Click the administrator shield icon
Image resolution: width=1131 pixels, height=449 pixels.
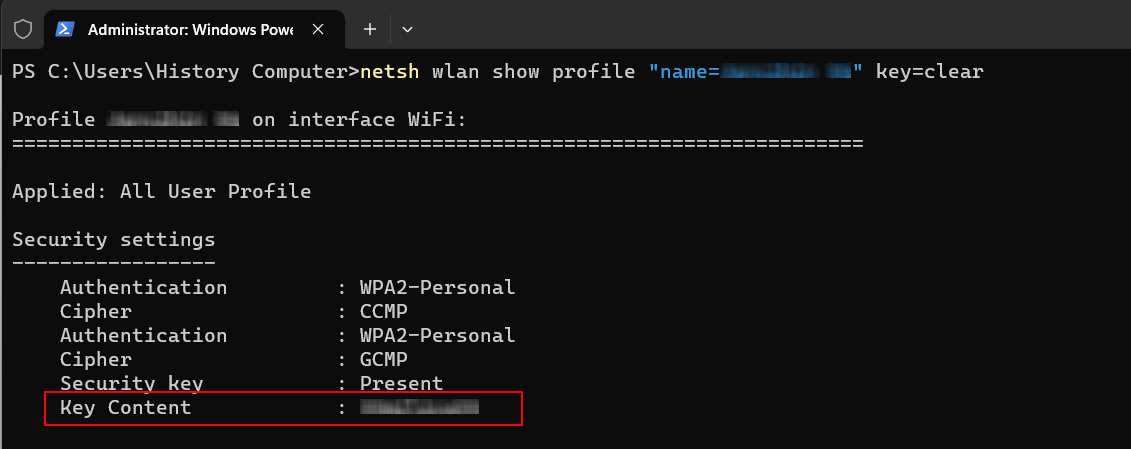[22, 29]
